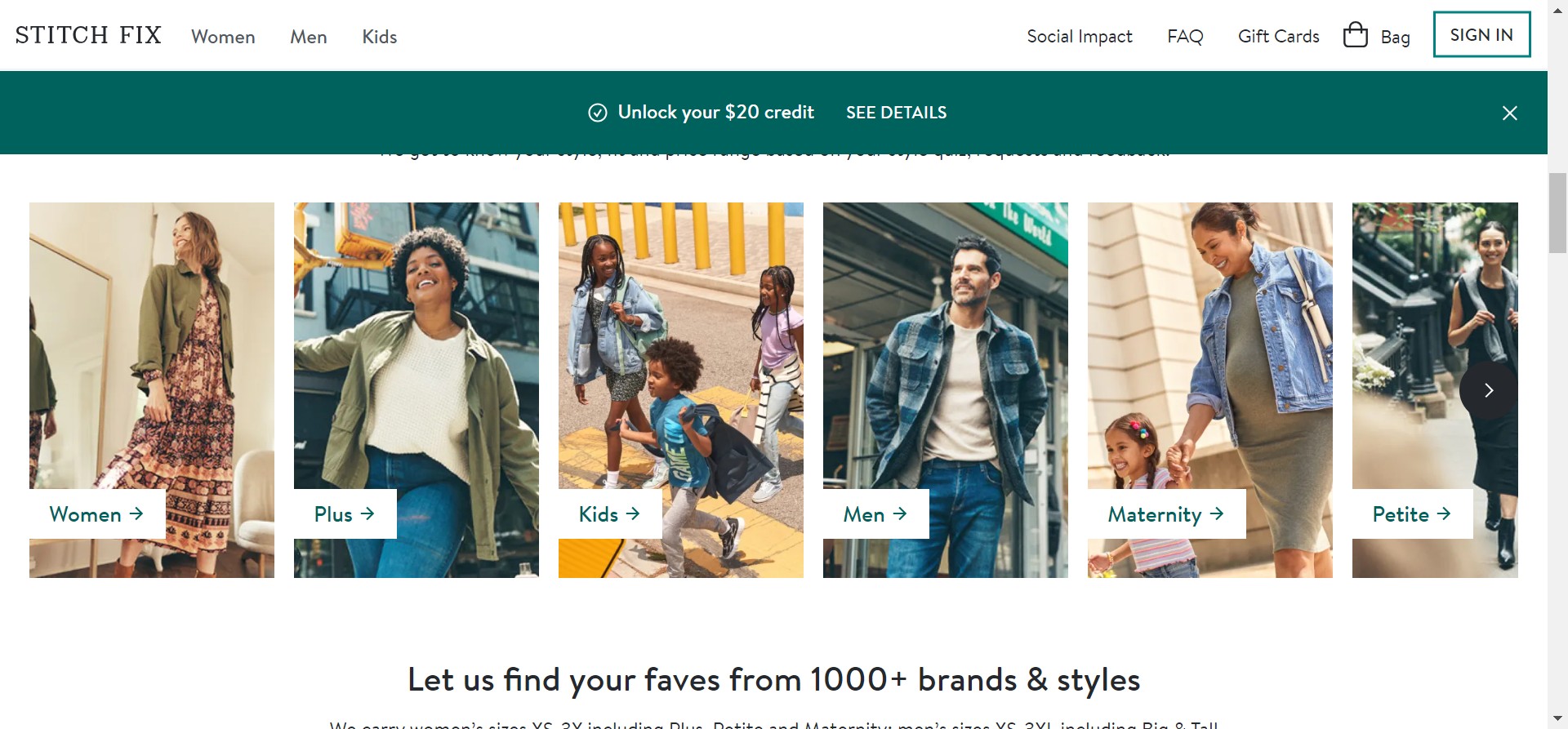Choose the Men category label on the photo
The image size is (1568, 729).
pos(875,514)
